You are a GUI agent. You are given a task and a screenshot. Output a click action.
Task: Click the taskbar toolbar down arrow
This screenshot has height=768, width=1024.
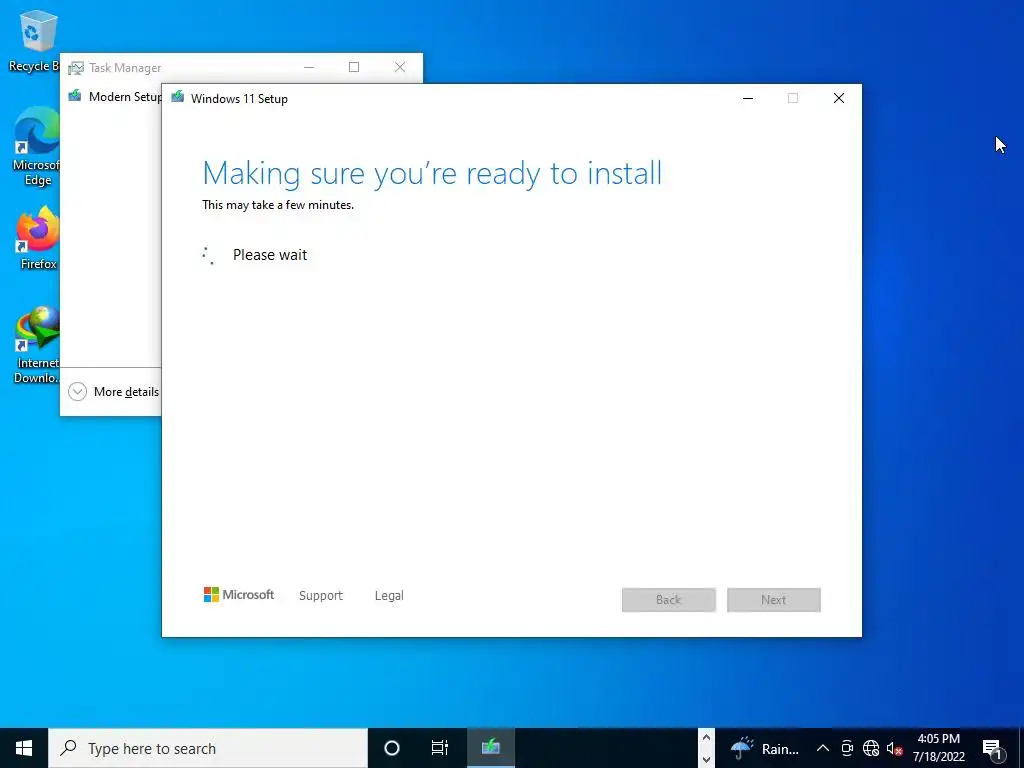706,760
